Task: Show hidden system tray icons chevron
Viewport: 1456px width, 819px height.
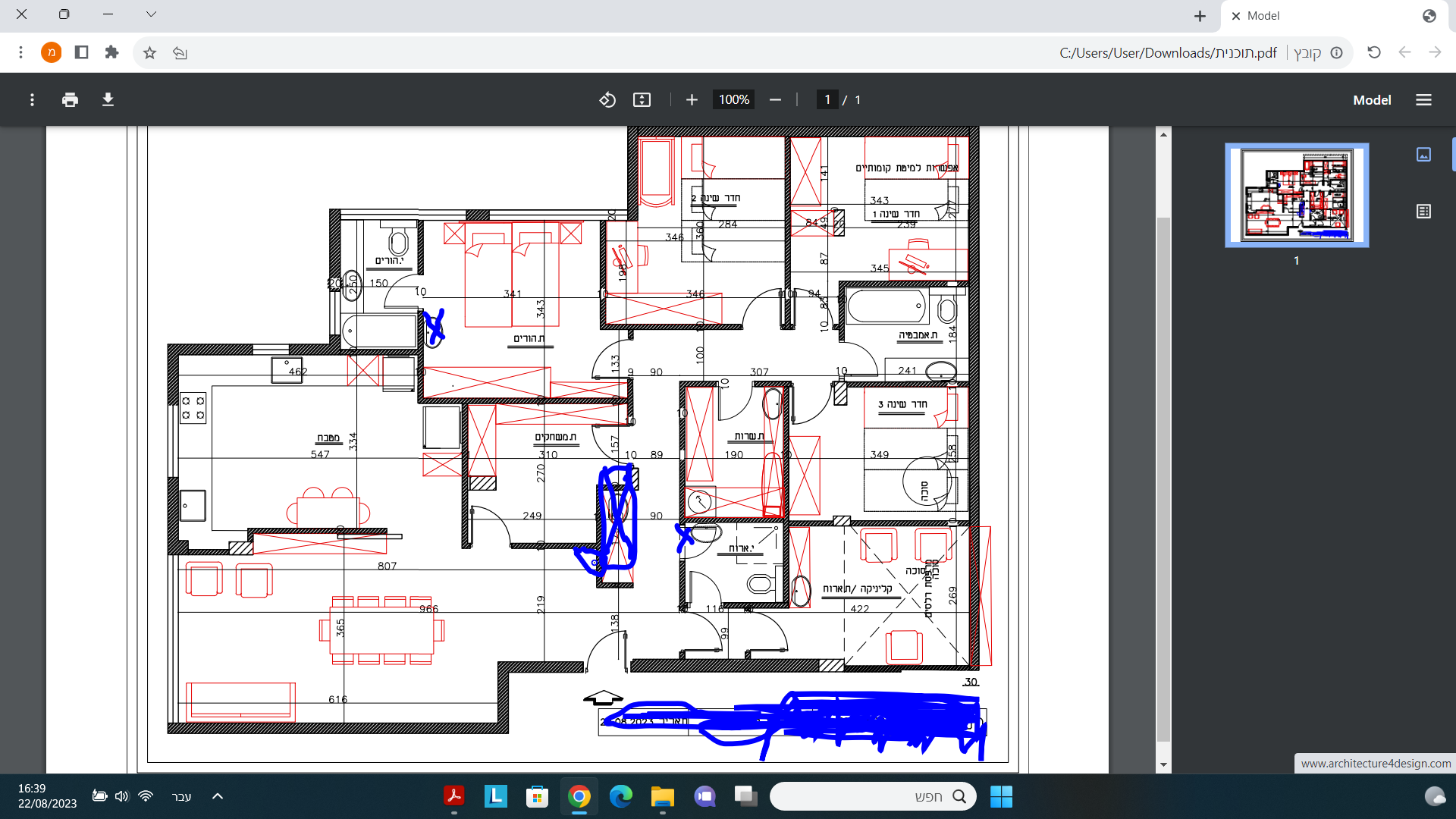Action: tap(218, 796)
